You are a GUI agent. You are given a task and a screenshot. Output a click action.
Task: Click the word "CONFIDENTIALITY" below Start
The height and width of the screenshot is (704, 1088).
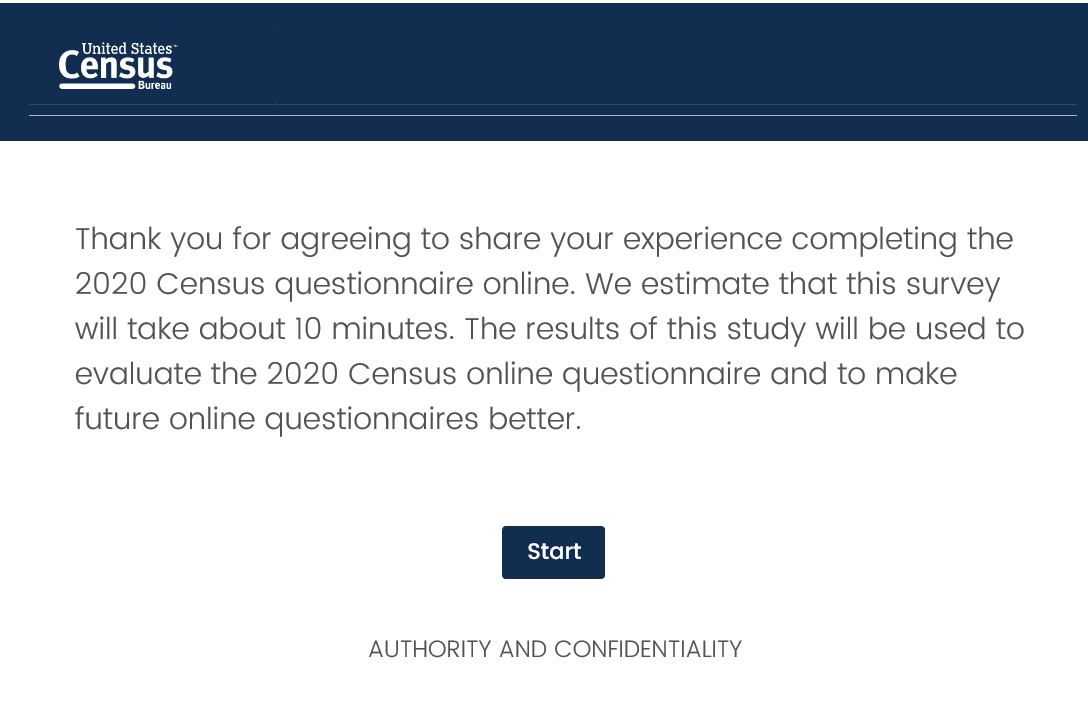coord(648,649)
